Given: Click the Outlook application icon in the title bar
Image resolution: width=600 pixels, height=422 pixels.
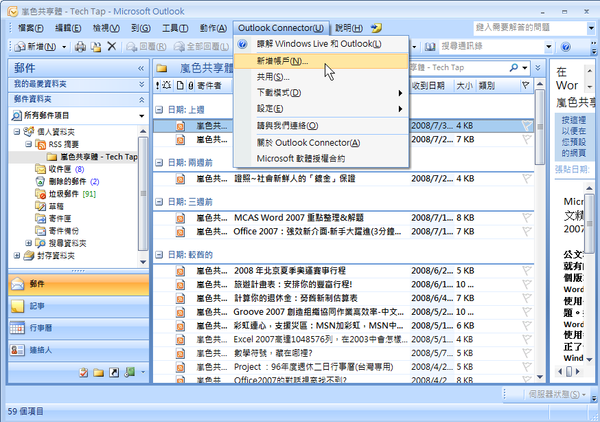Looking at the screenshot, I should [13, 11].
